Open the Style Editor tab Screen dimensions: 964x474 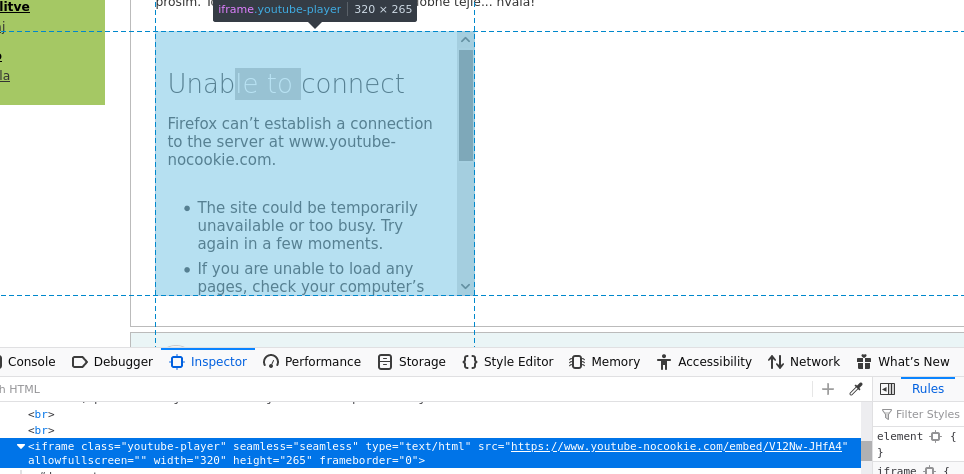[507, 362]
